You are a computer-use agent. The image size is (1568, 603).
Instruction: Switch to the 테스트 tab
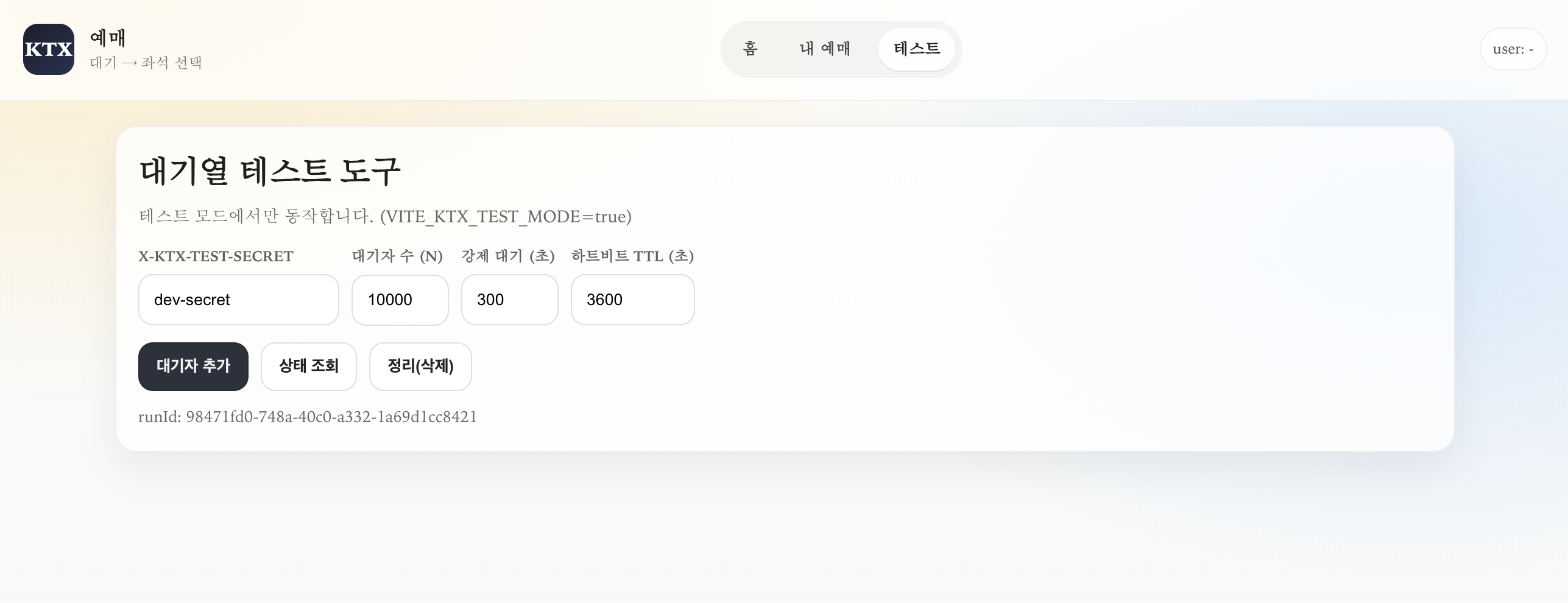click(x=916, y=49)
